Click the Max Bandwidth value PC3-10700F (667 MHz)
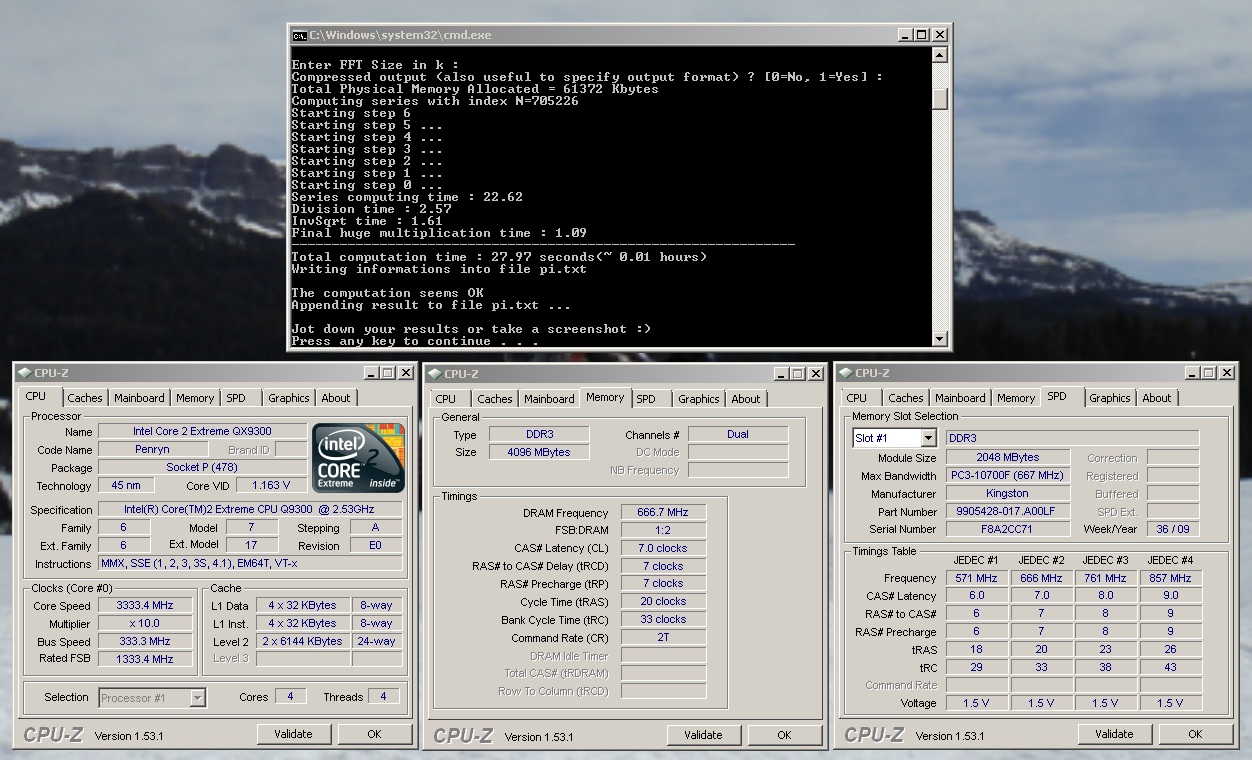 [x=1007, y=476]
